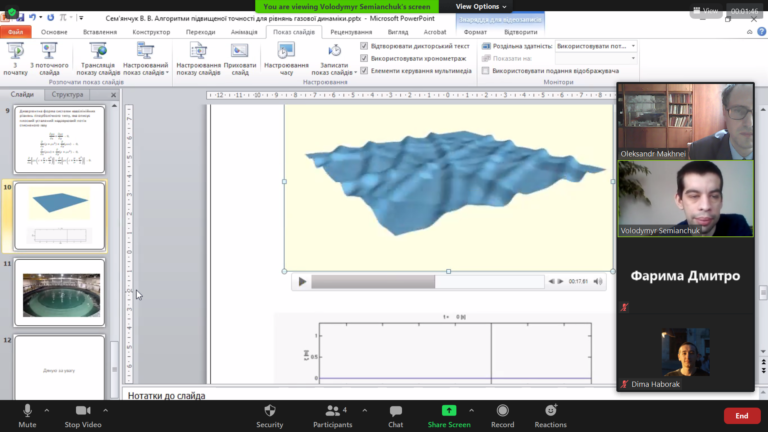Click the hide slide icon
The image size is (768, 432).
click(240, 50)
